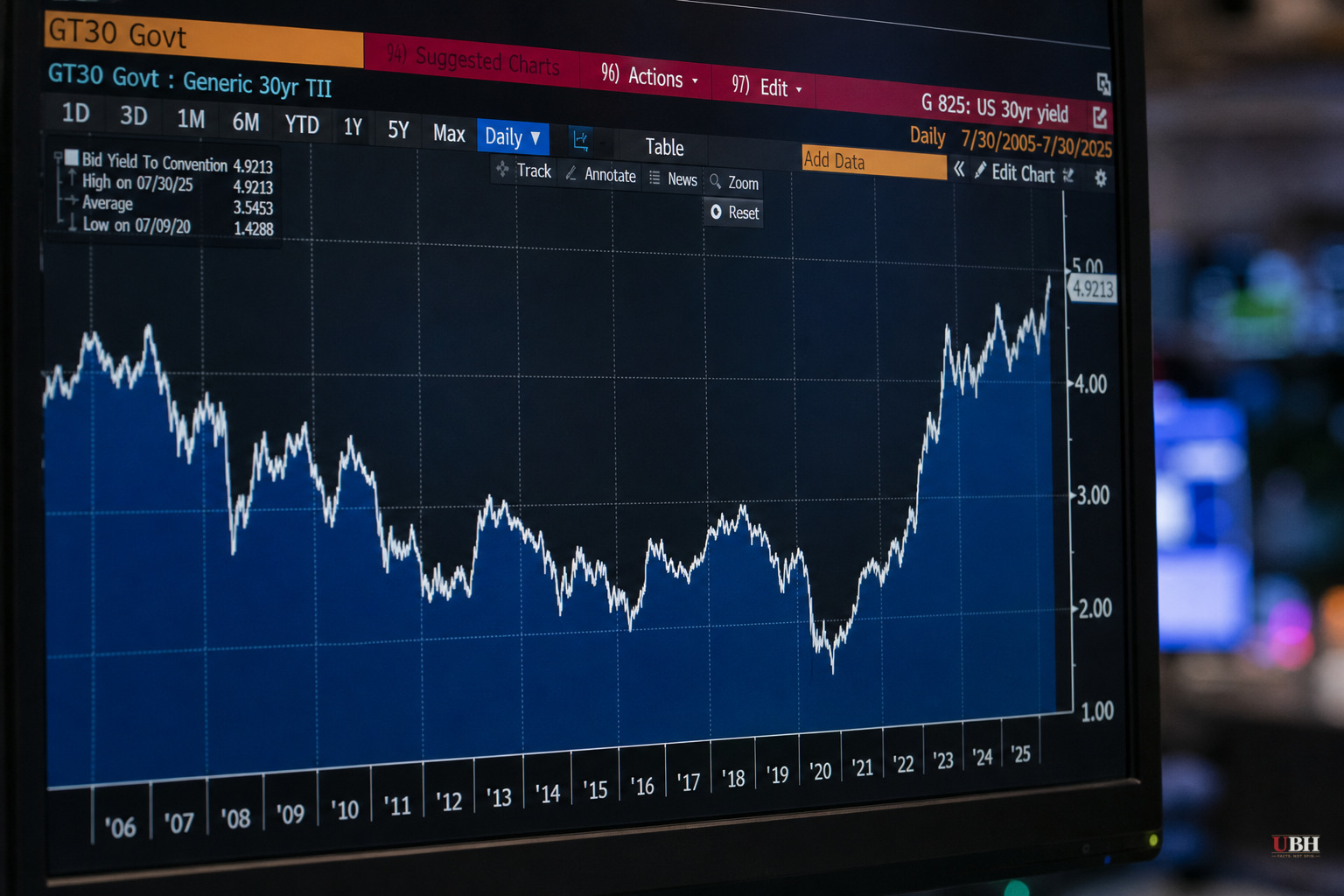
Task: Click the Average value 3.5453
Action: click(253, 207)
